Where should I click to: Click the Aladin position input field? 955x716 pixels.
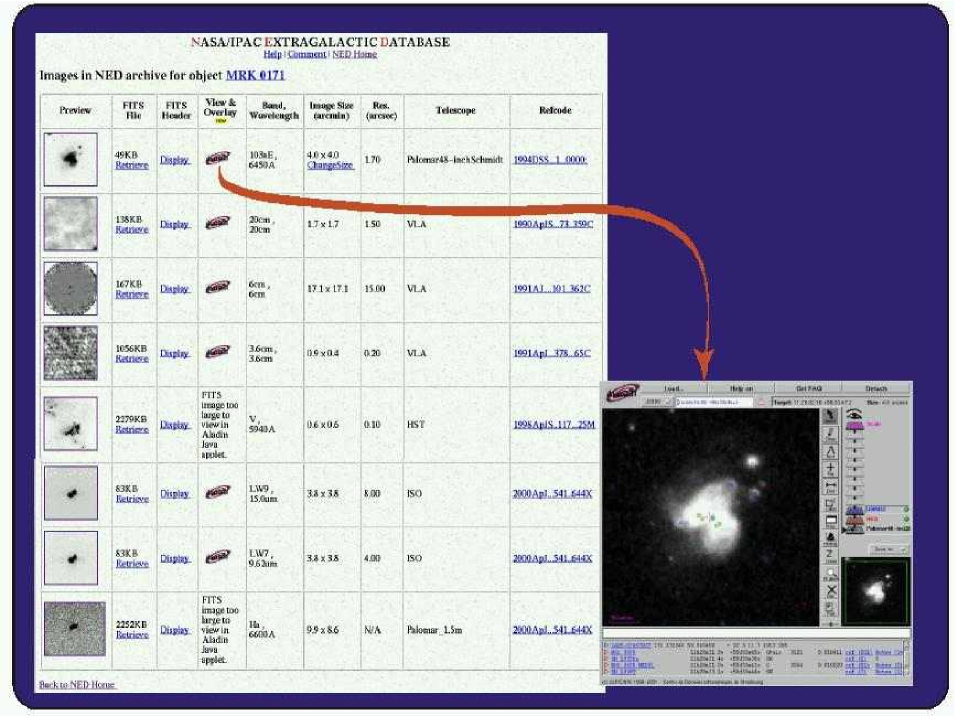coord(714,402)
